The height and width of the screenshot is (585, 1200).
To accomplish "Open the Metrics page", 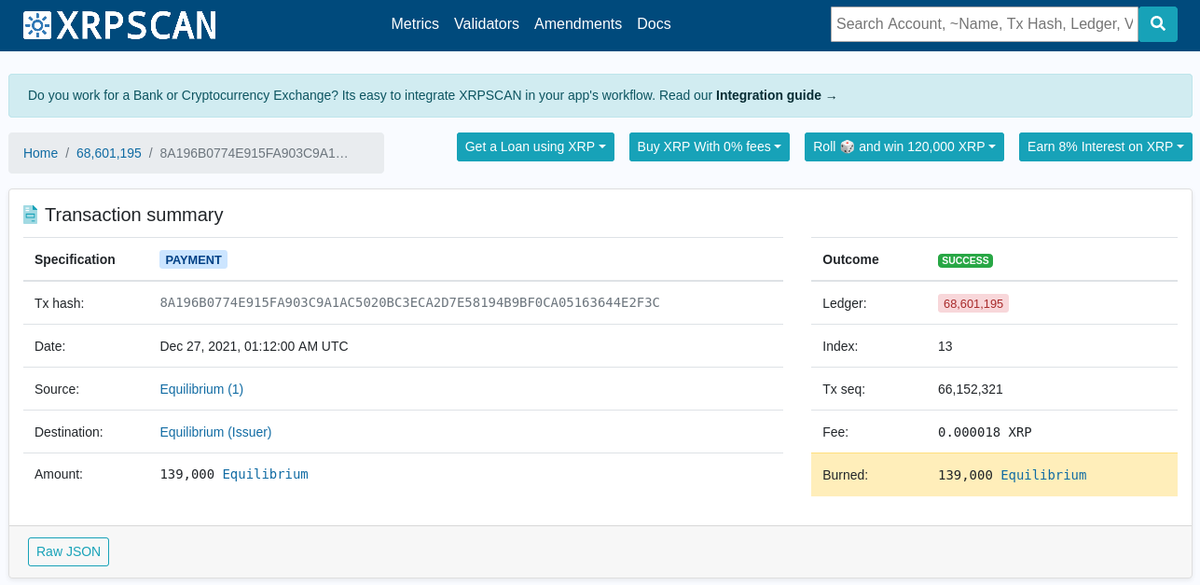I will click(x=415, y=24).
